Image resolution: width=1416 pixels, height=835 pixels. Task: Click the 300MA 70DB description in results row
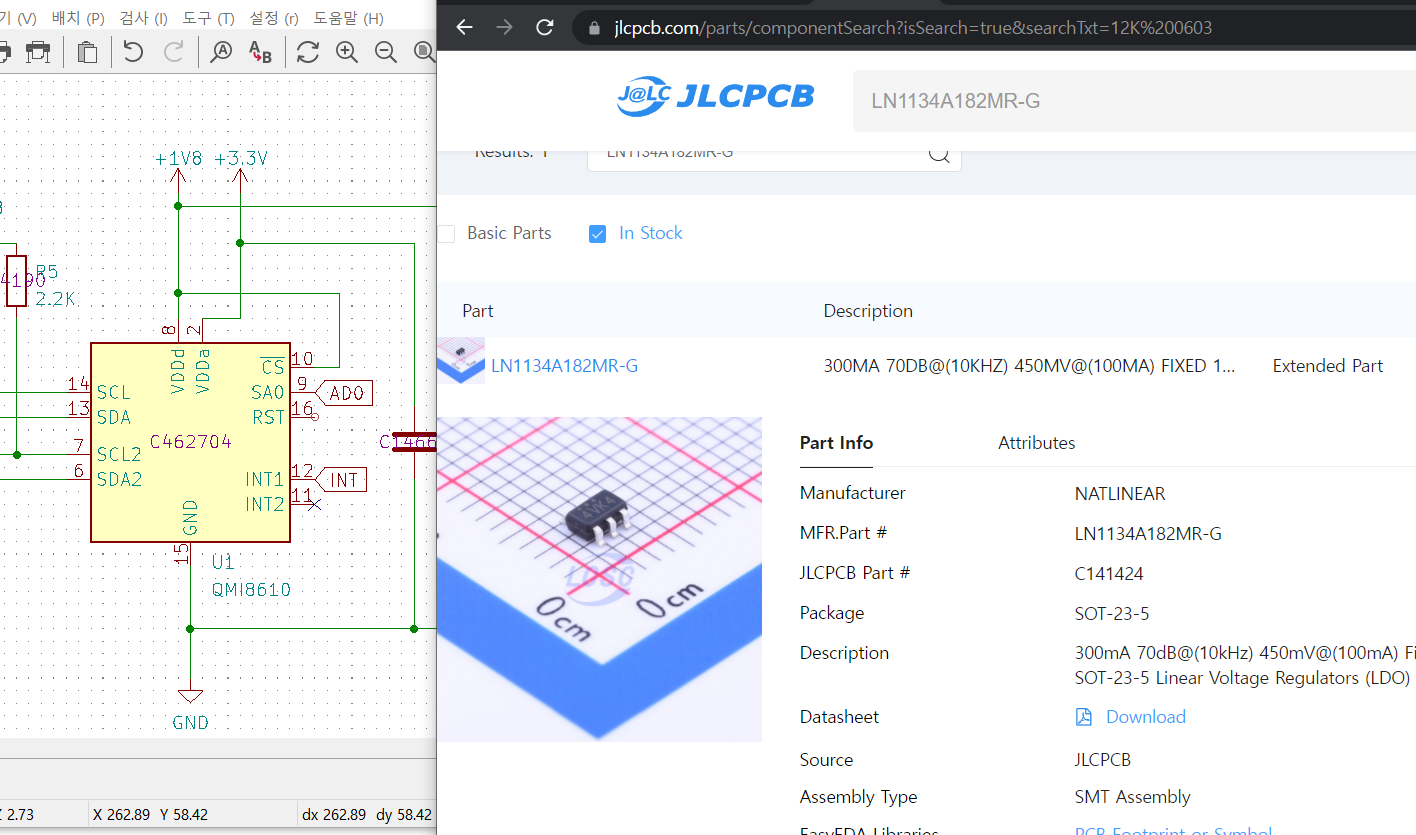[x=1029, y=366]
